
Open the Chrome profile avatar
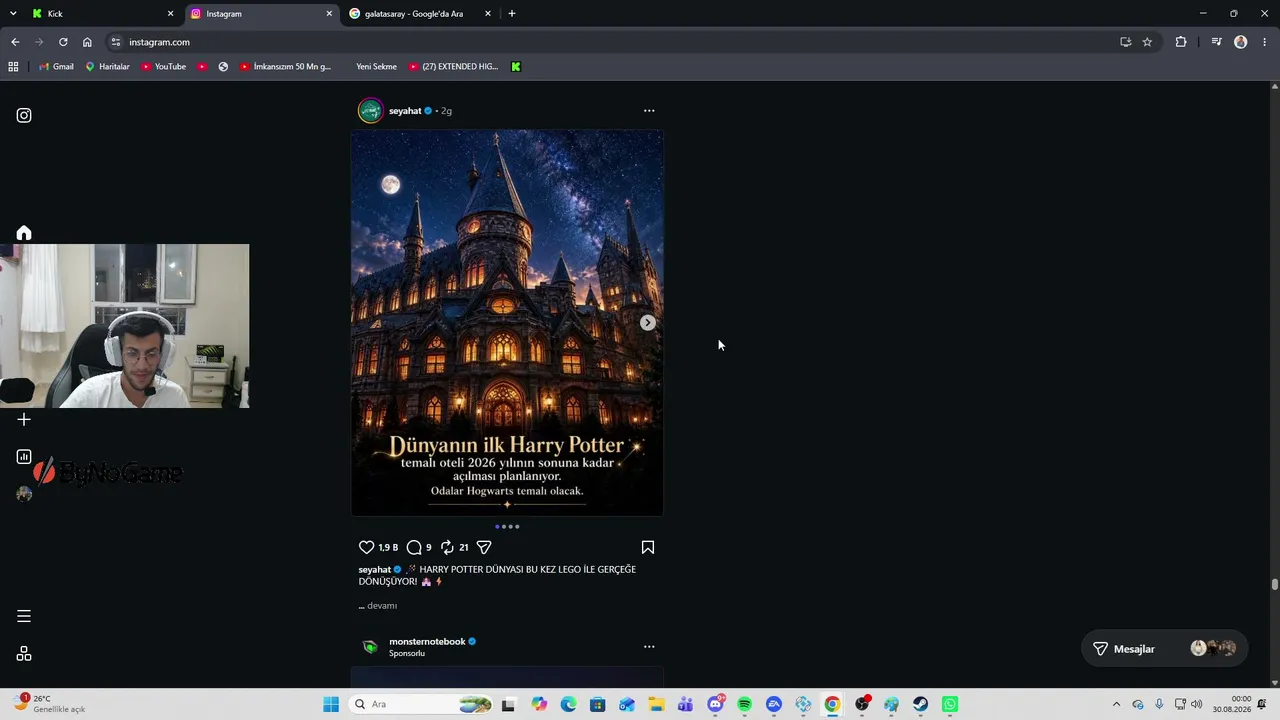pyautogui.click(x=1241, y=42)
